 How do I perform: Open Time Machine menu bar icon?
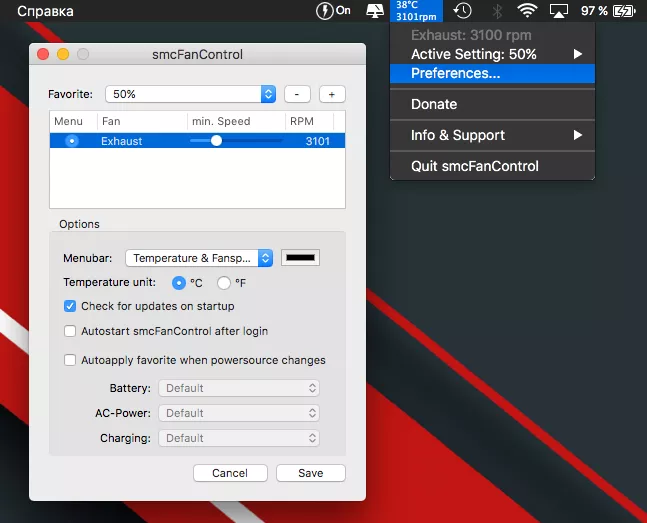point(462,11)
